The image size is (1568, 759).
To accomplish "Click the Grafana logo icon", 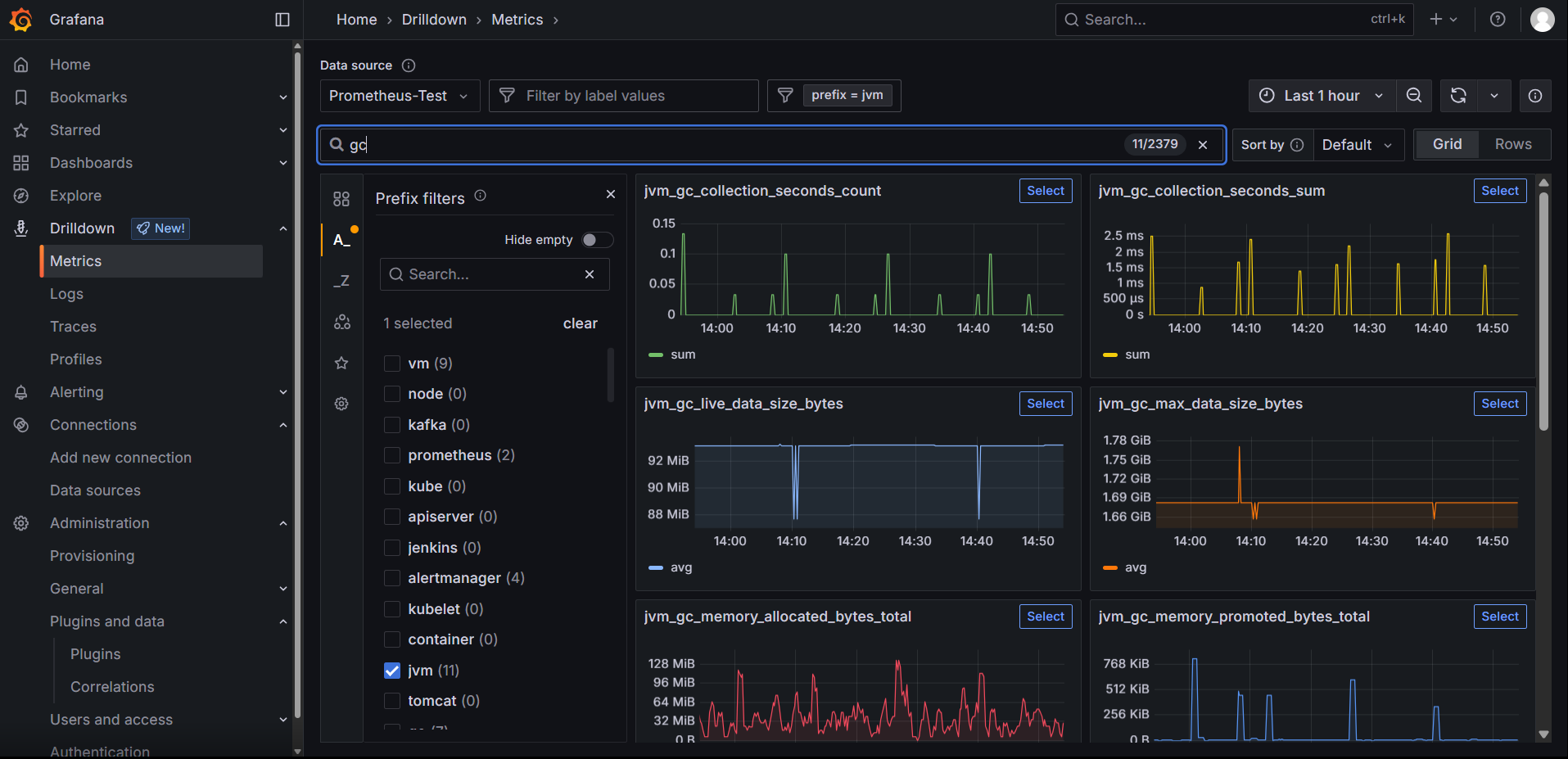I will [21, 20].
